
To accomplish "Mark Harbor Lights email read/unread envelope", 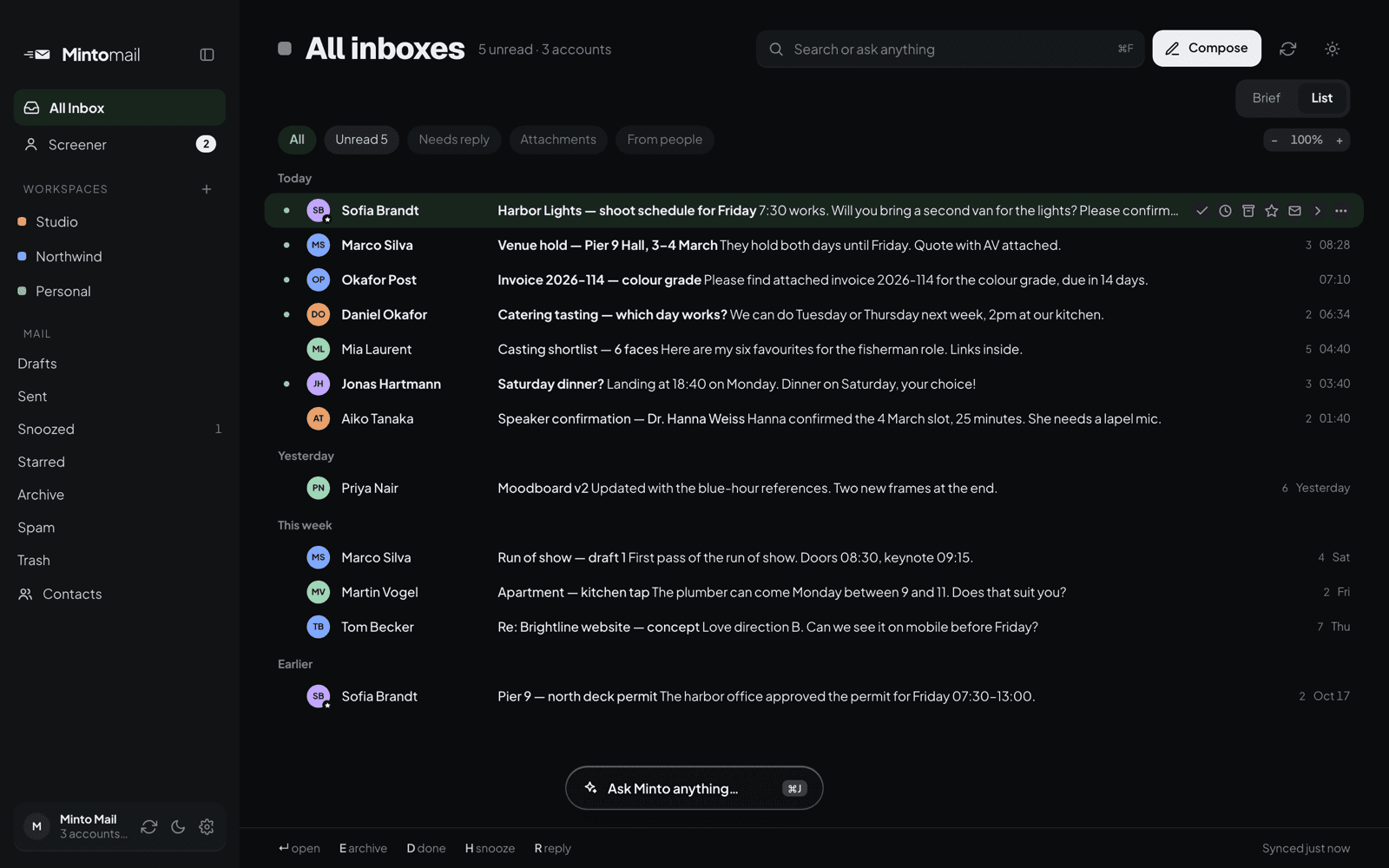I will point(1294,211).
